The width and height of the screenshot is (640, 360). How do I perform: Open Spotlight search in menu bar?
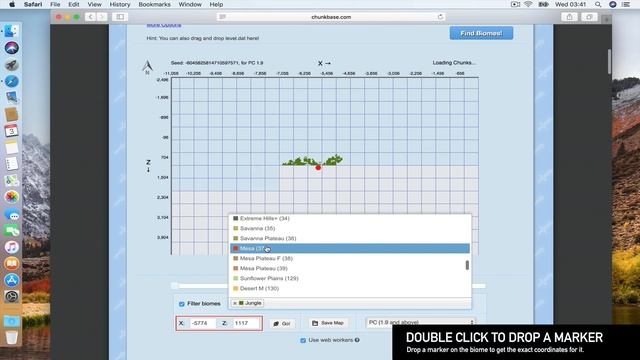[x=598, y=4]
